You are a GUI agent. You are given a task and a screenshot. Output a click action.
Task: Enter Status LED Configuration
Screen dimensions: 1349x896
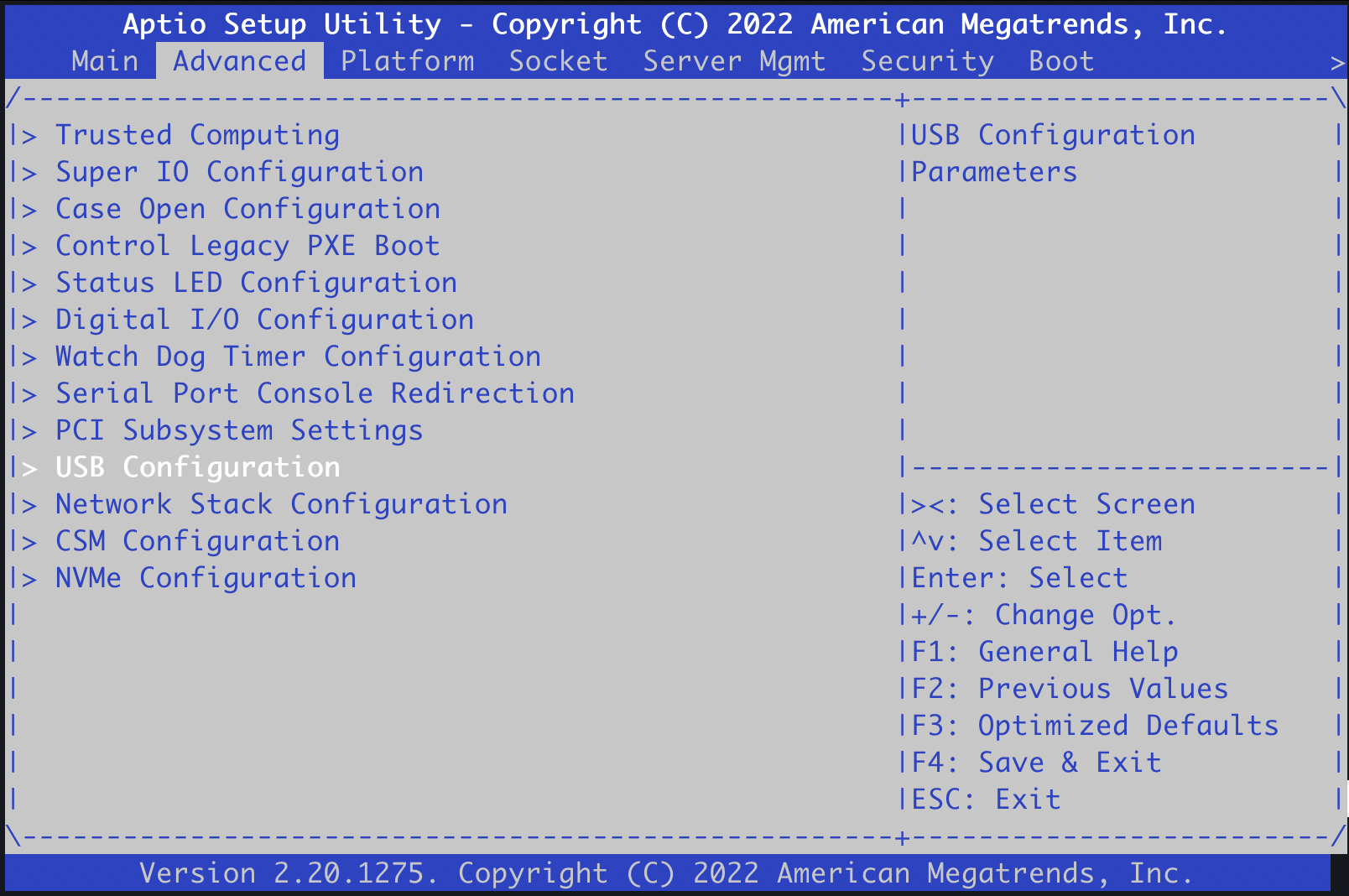(x=256, y=283)
